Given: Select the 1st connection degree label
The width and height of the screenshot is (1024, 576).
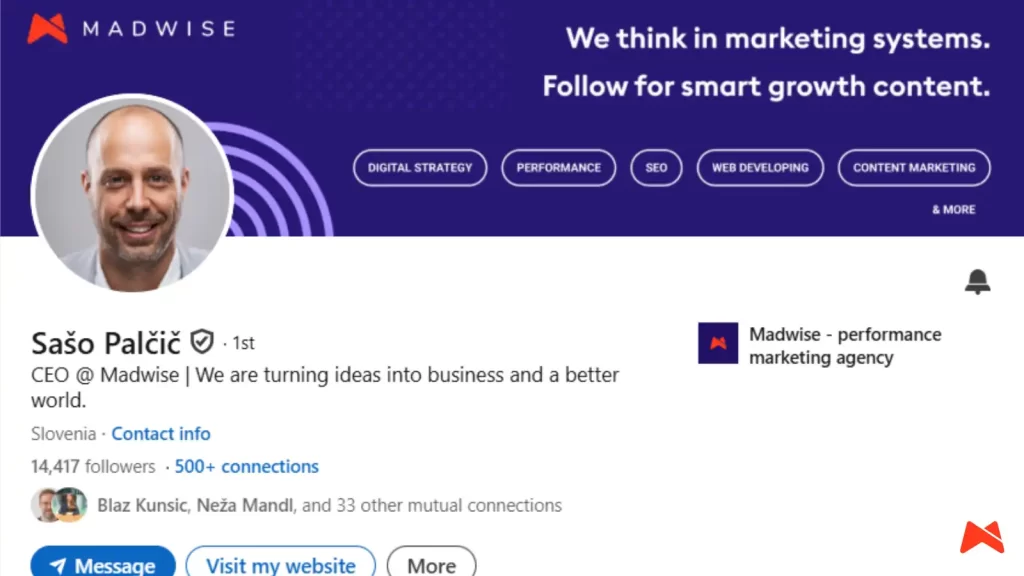Looking at the screenshot, I should (x=242, y=343).
